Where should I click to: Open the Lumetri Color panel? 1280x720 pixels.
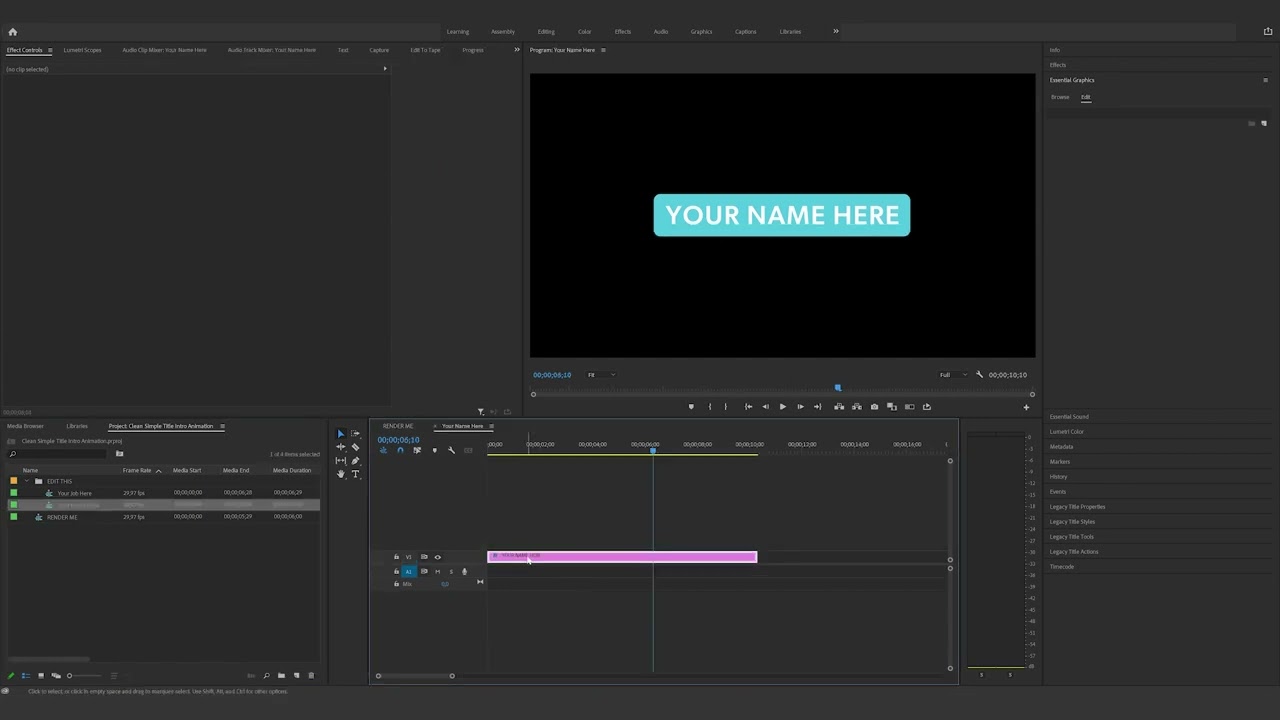coord(1066,432)
